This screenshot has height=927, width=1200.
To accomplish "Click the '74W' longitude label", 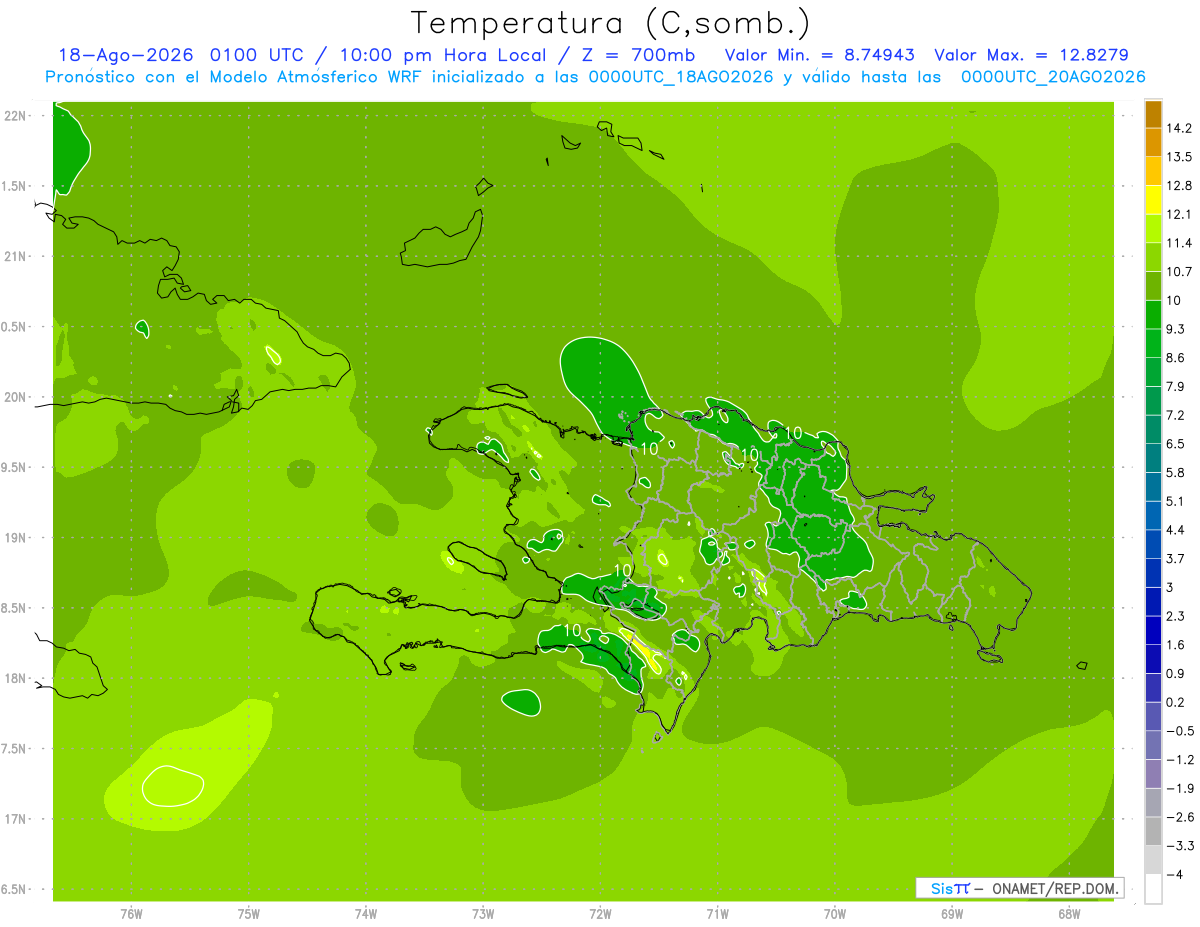I will (366, 914).
